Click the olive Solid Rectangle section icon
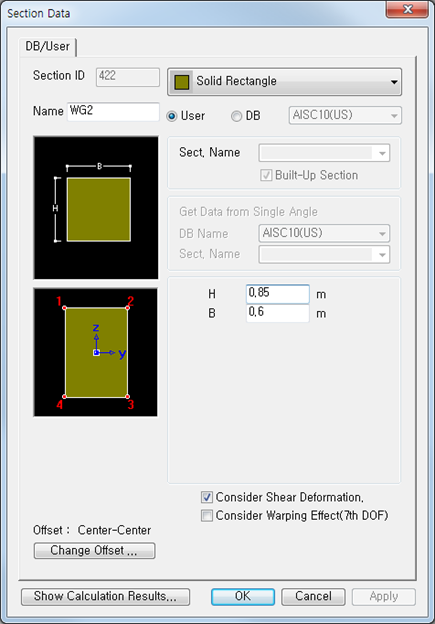 pyautogui.click(x=181, y=82)
